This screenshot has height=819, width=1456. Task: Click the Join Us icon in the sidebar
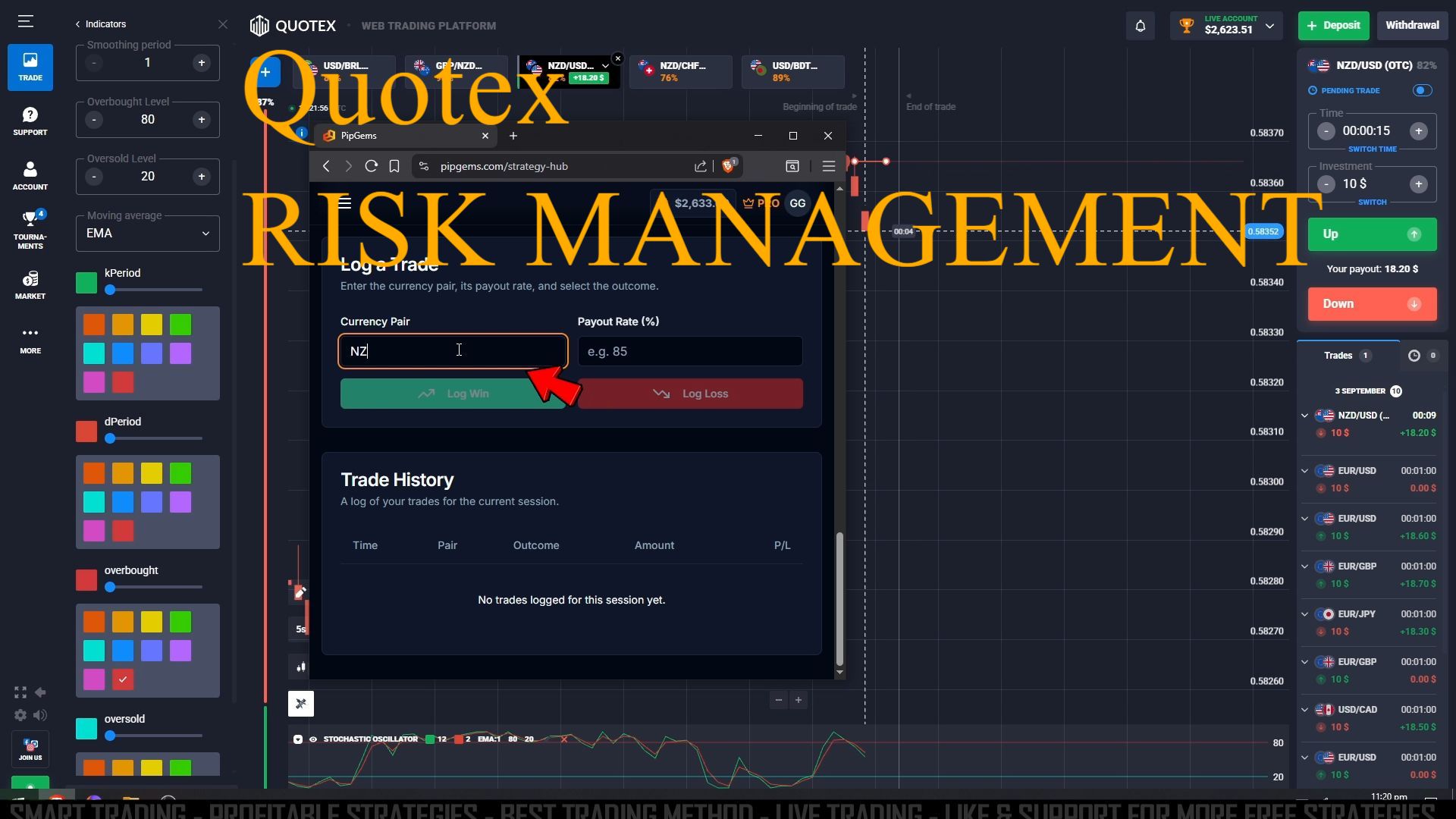point(30,749)
